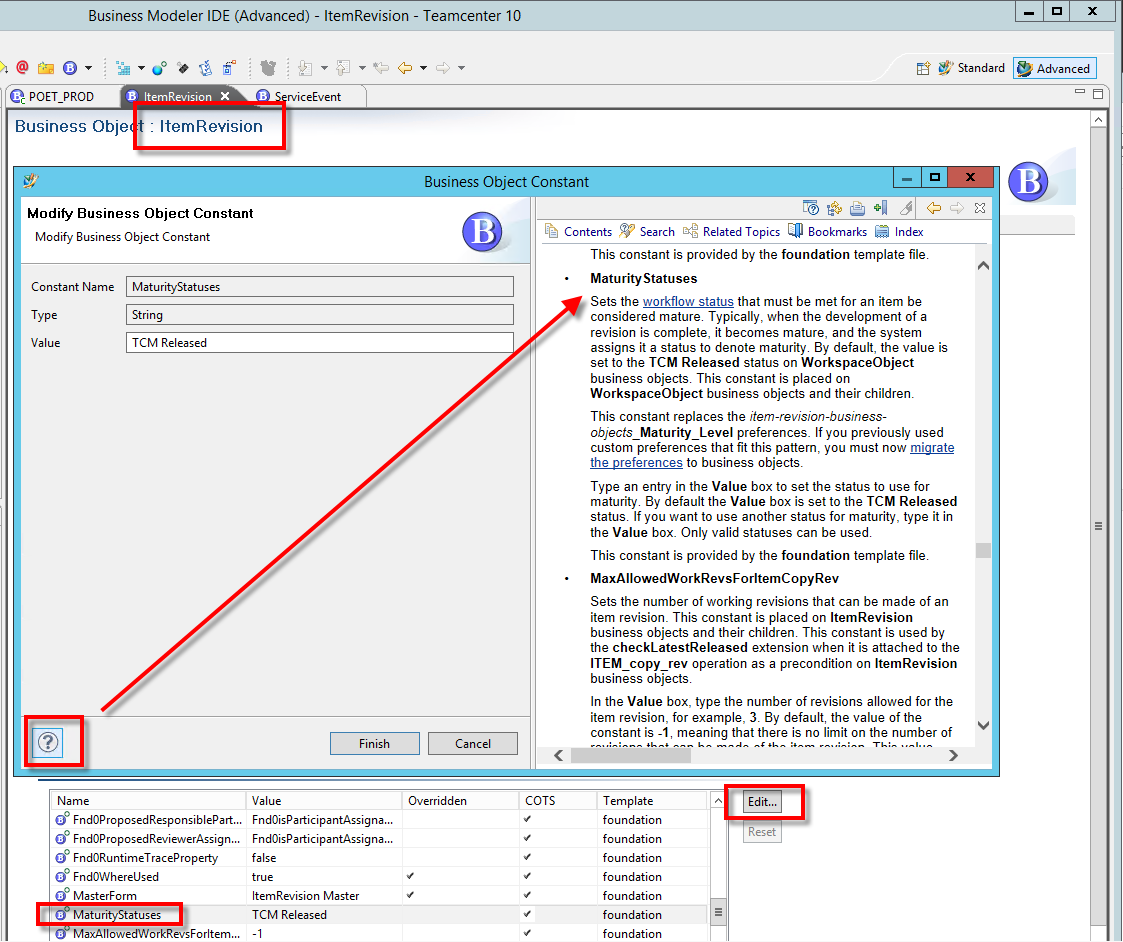This screenshot has width=1123, height=942.
Task: Open the help Index tab
Action: 900,231
